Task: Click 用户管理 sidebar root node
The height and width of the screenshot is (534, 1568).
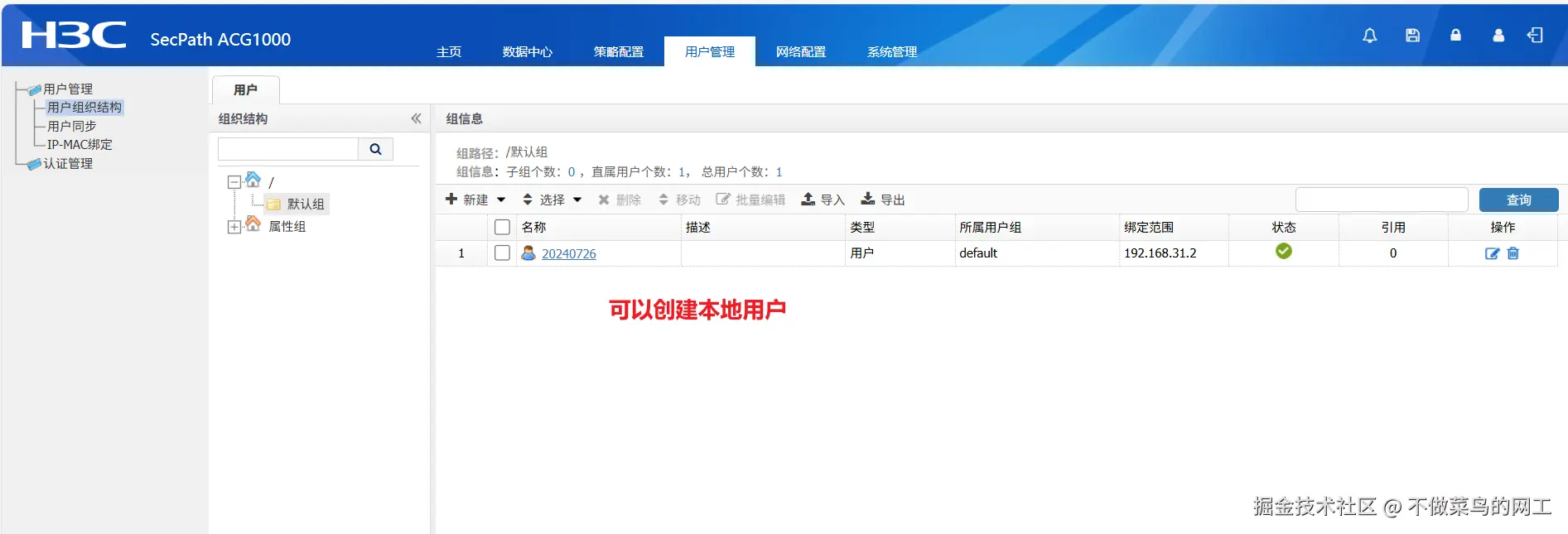Action: click(68, 89)
